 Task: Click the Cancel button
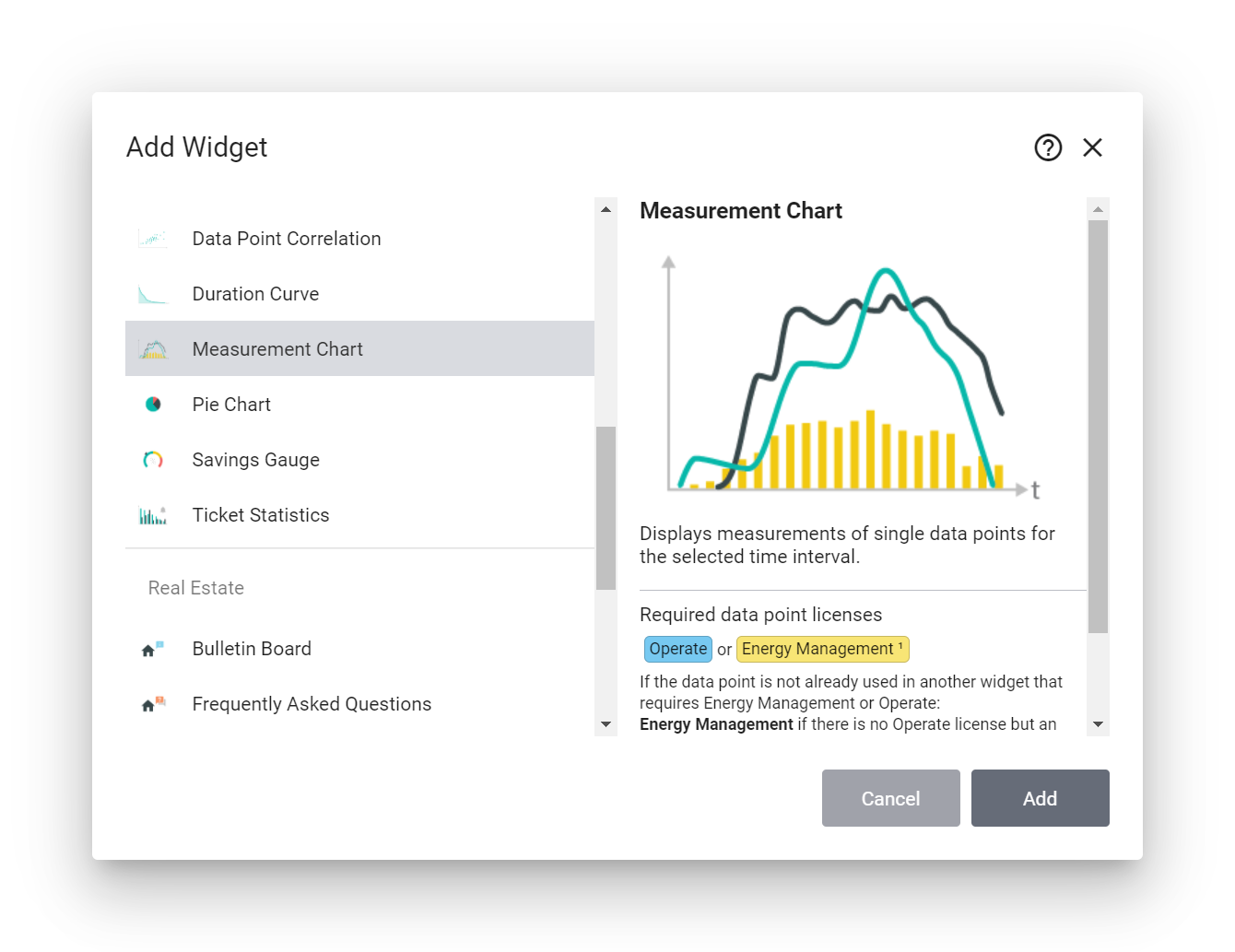click(x=891, y=798)
